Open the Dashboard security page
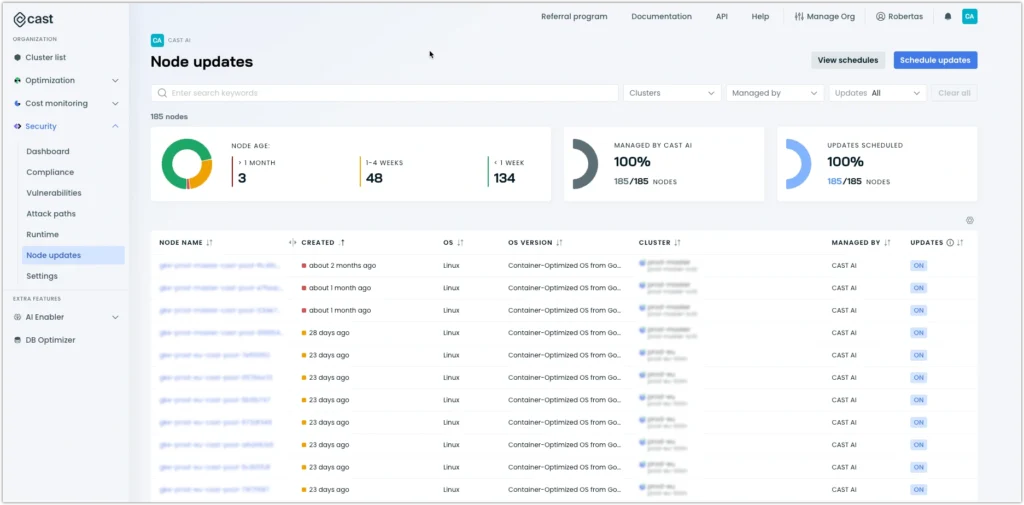Viewport: 1024px width, 505px height. pyautogui.click(x=48, y=152)
